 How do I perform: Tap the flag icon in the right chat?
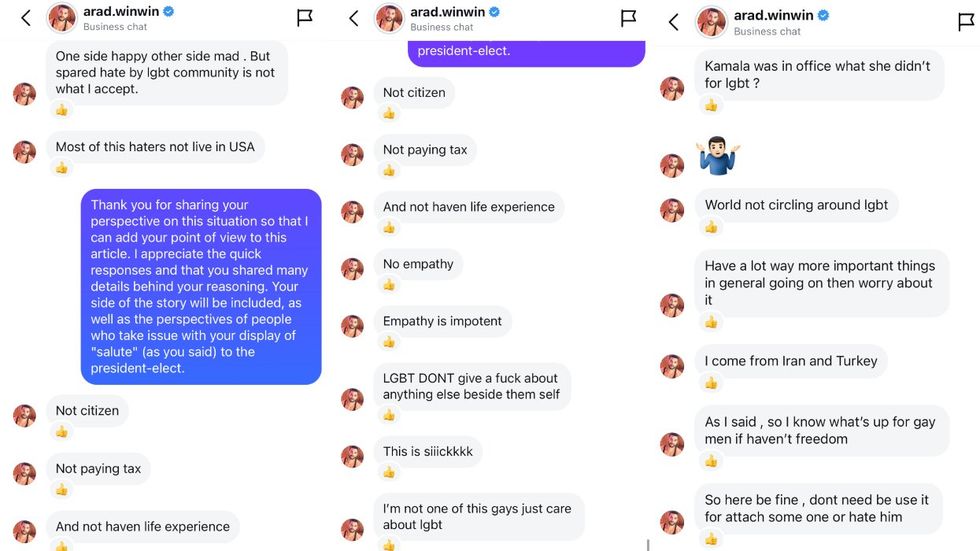[965, 21]
